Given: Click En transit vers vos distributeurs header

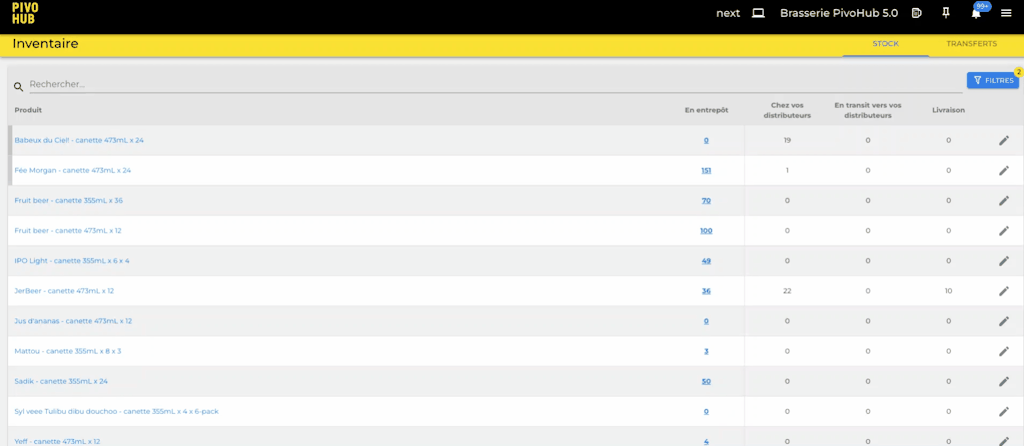Looking at the screenshot, I should [868, 110].
